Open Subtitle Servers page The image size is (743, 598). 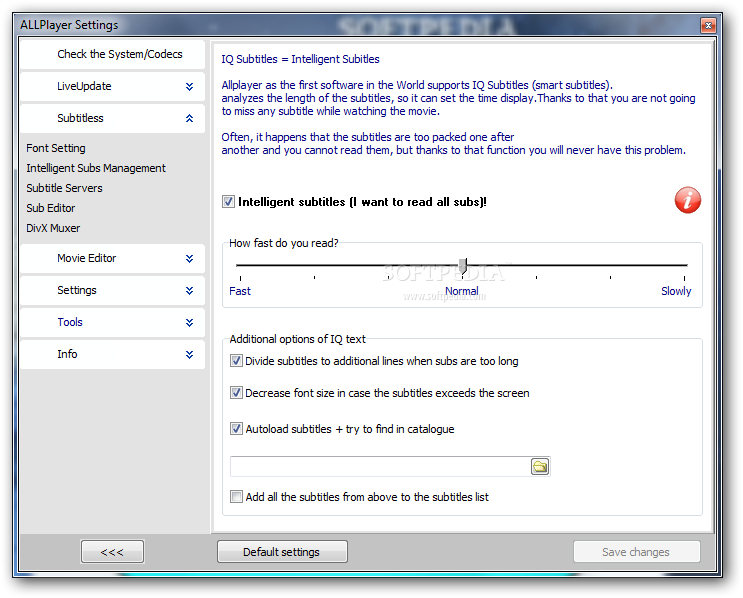[64, 188]
